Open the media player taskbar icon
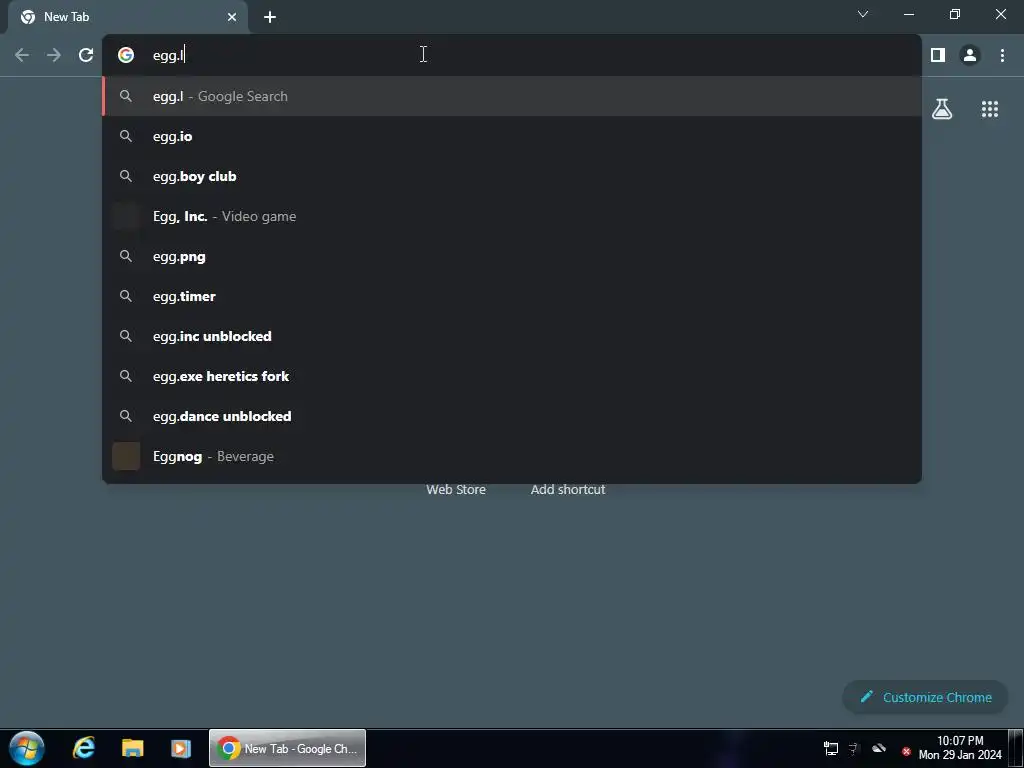The image size is (1024, 768). pos(181,748)
